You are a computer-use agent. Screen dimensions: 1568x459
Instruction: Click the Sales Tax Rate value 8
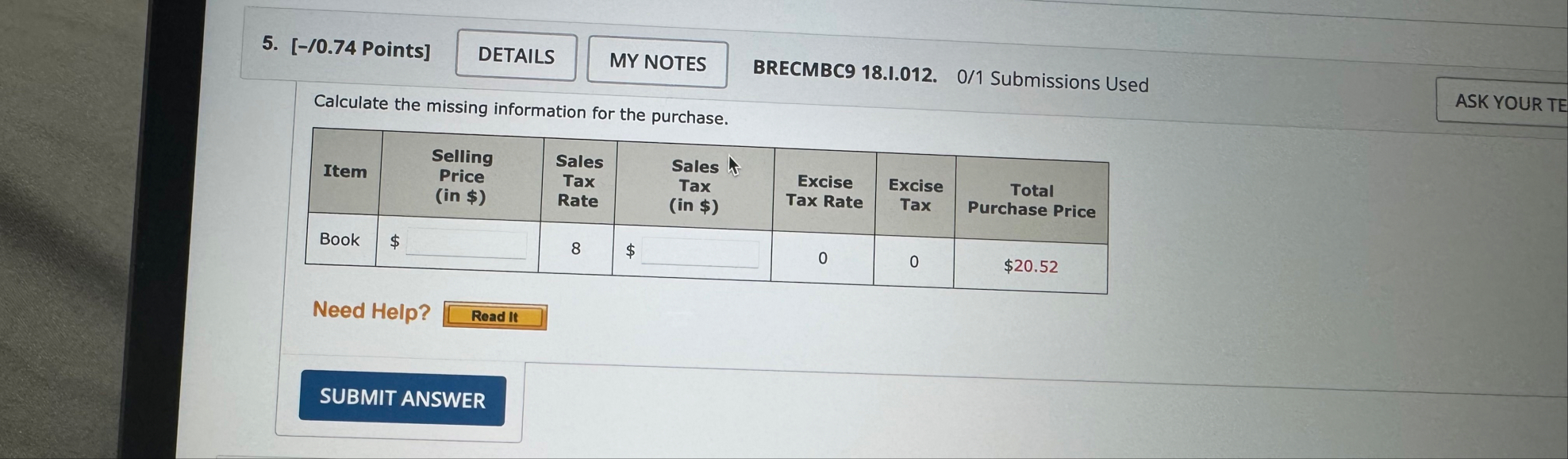pos(575,249)
